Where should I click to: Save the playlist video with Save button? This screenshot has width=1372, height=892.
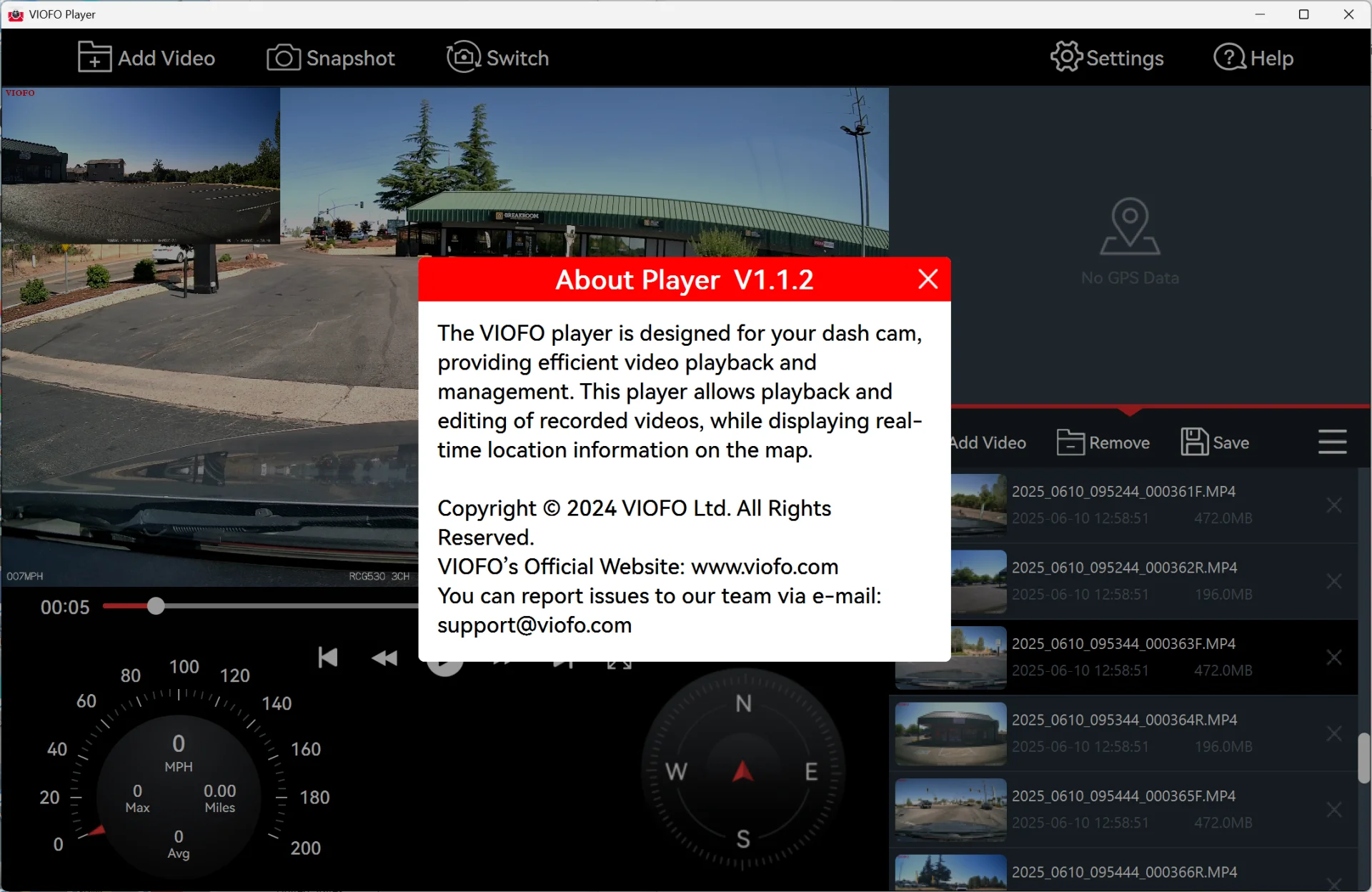point(1215,442)
